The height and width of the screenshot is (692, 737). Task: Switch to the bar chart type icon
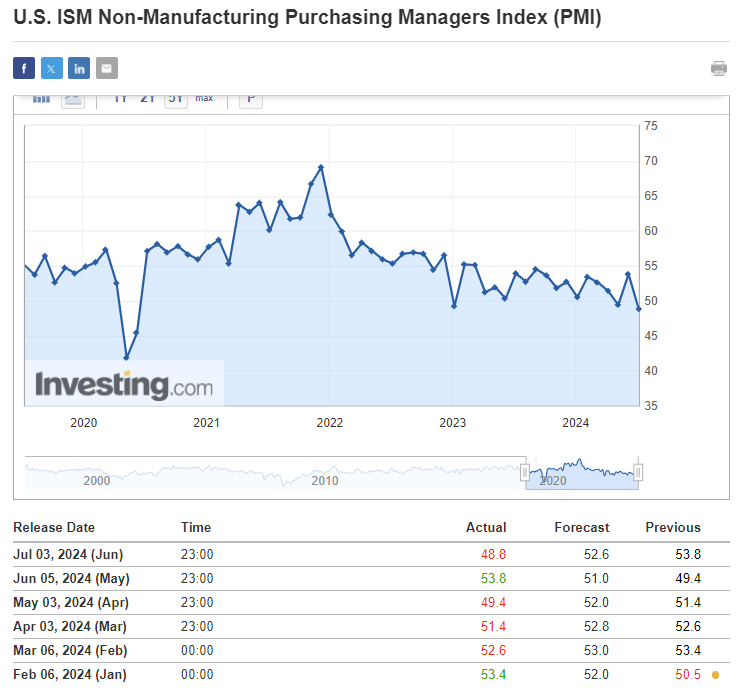(42, 98)
